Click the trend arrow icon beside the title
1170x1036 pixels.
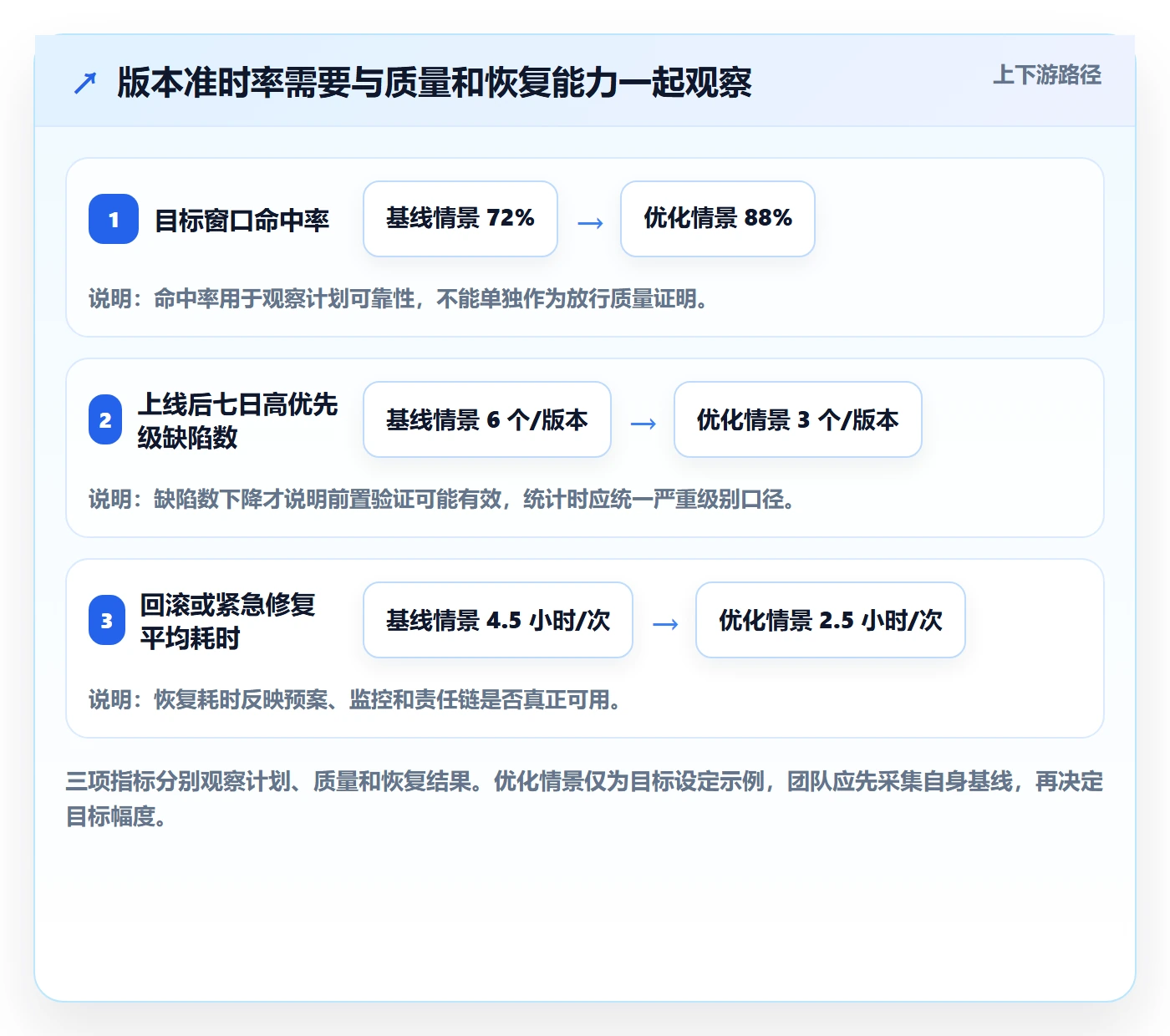point(85,83)
